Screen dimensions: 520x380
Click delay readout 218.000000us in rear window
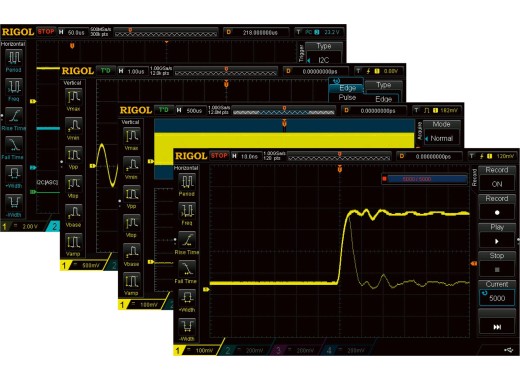point(256,32)
